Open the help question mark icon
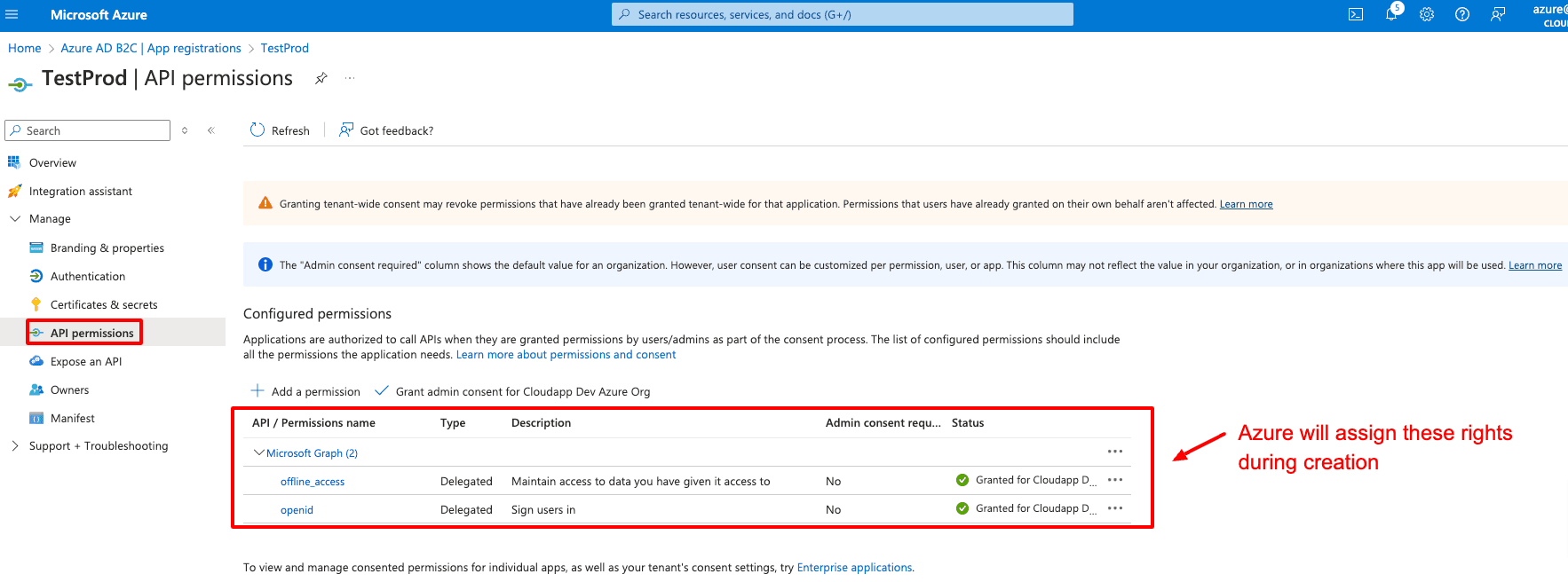The image size is (1568, 582). pos(1462,15)
